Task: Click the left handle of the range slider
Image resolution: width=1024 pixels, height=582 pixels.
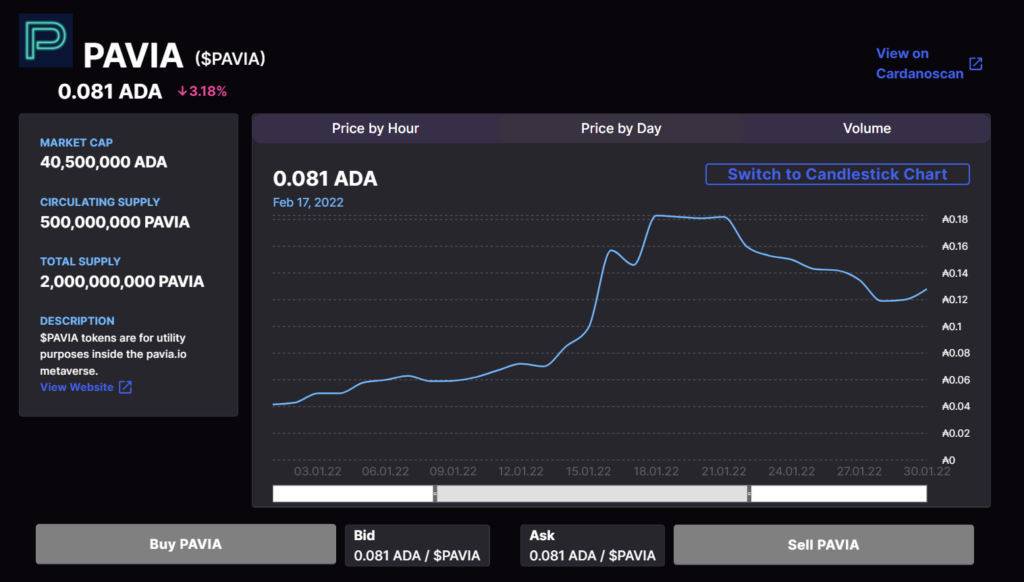Action: coord(435,493)
